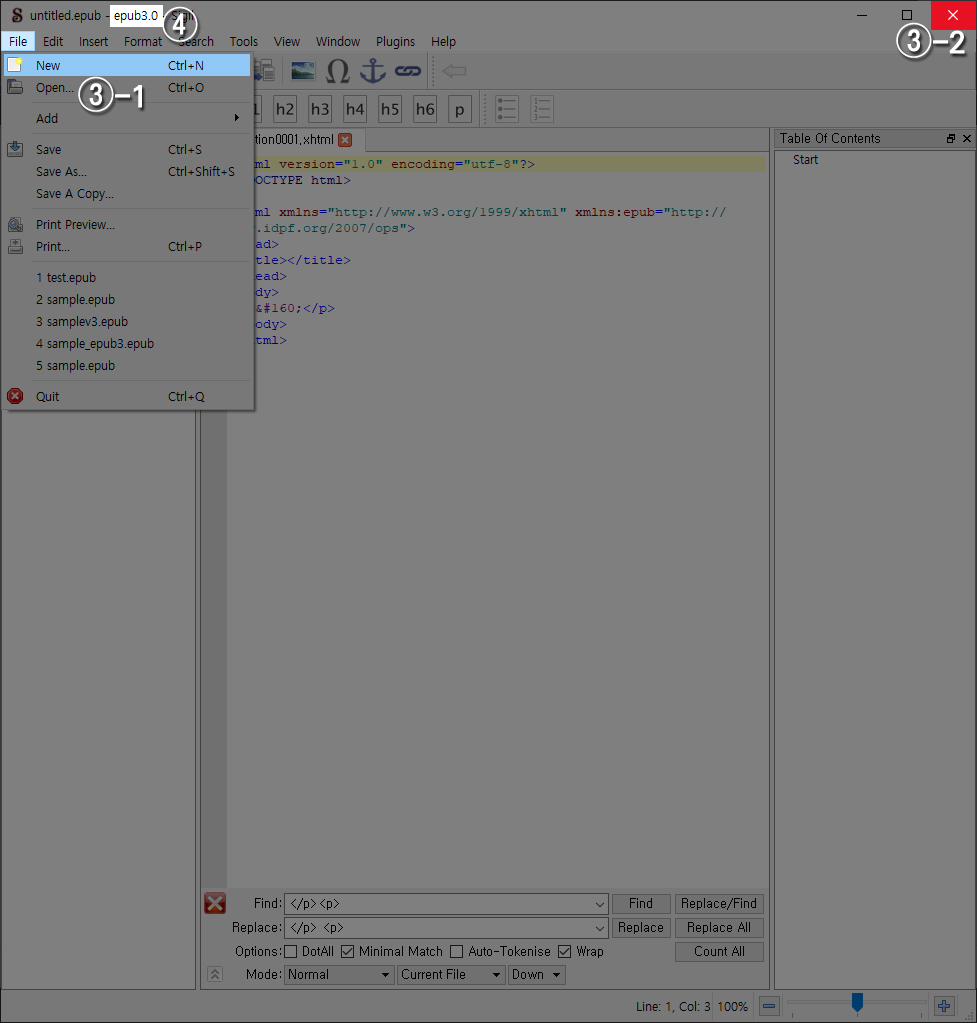Click the Insert Image toolbar icon
977x1023 pixels.
(303, 71)
